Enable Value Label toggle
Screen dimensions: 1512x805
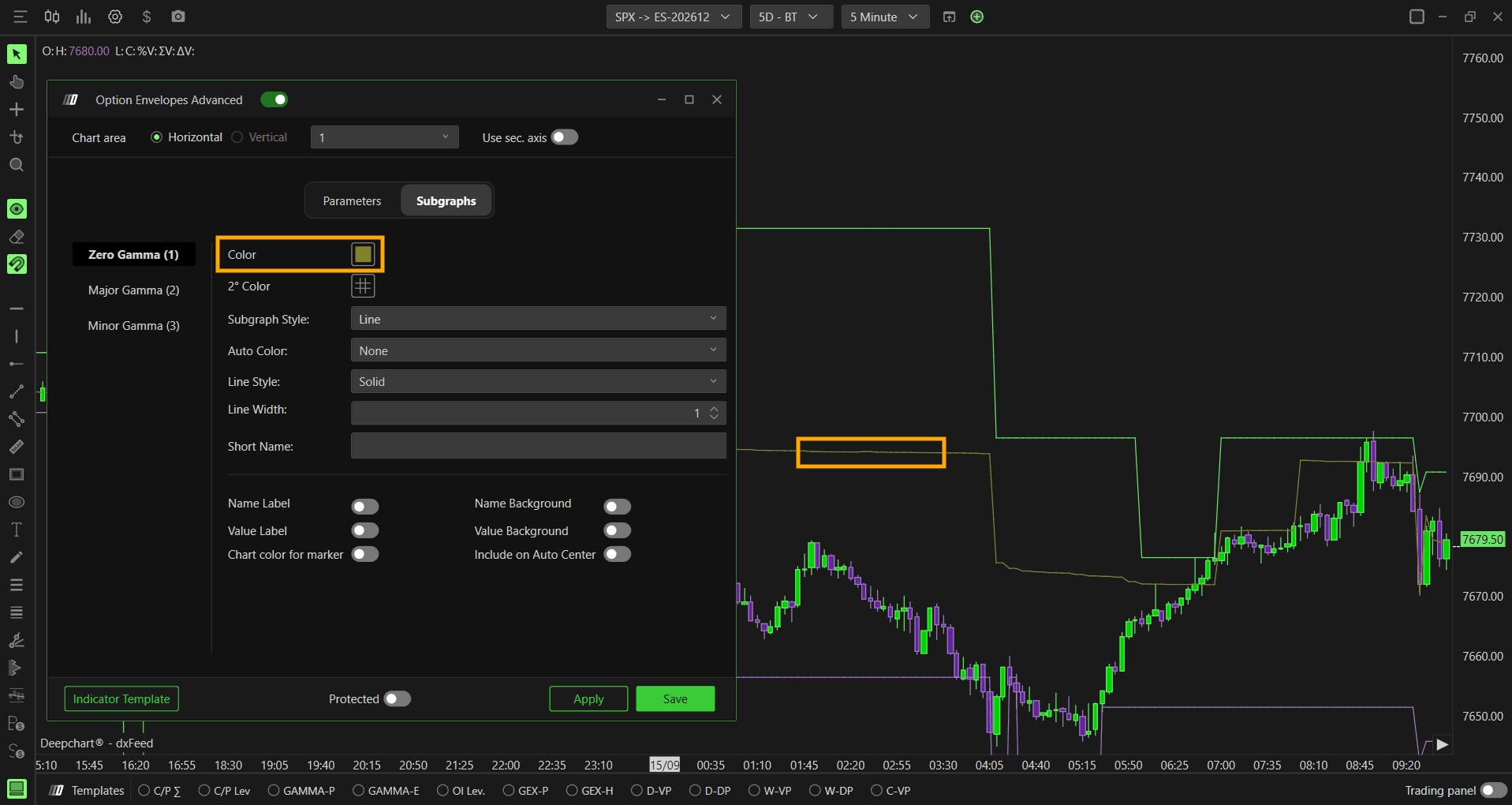click(x=365, y=530)
